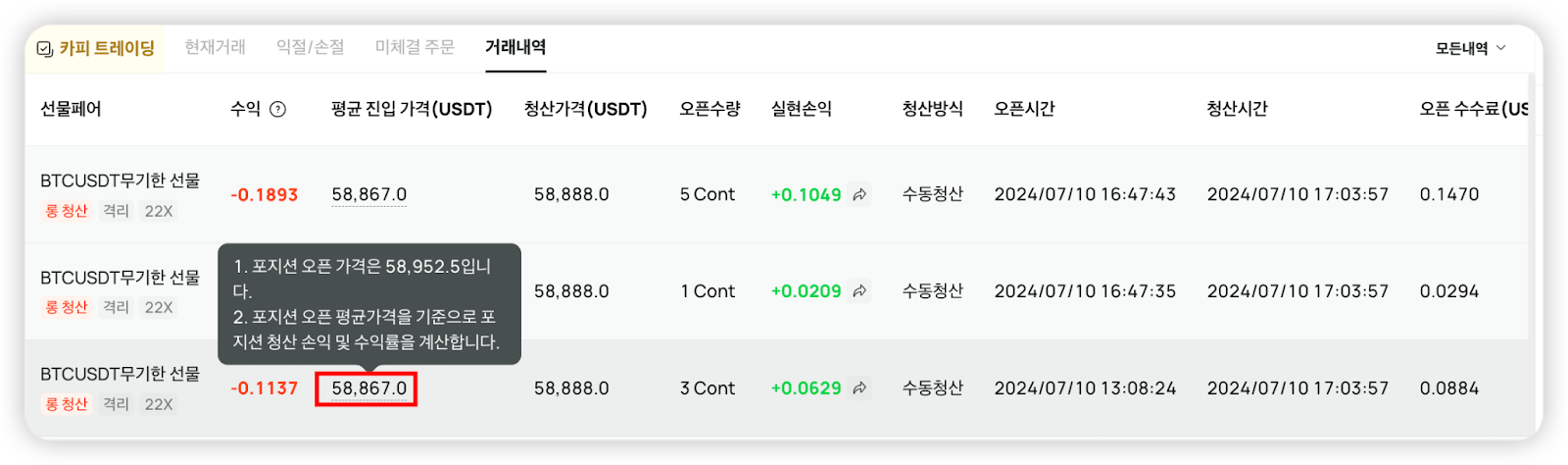Switch to the 현재거래 tab

coord(215,47)
